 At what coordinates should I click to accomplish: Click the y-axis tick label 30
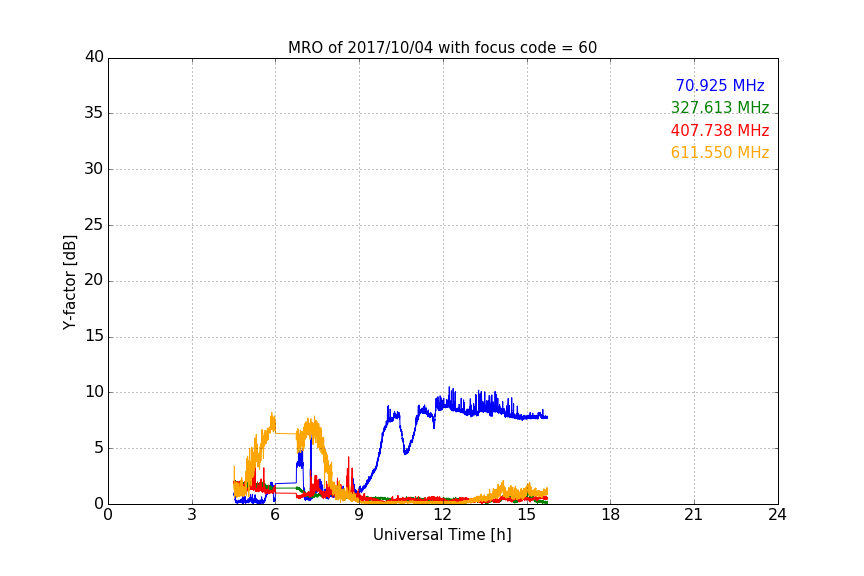94,169
